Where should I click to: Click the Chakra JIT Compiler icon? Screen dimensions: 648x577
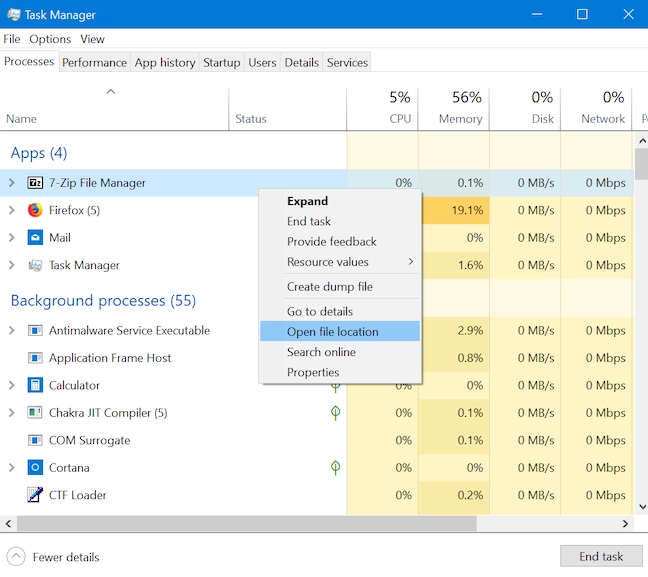pos(35,412)
